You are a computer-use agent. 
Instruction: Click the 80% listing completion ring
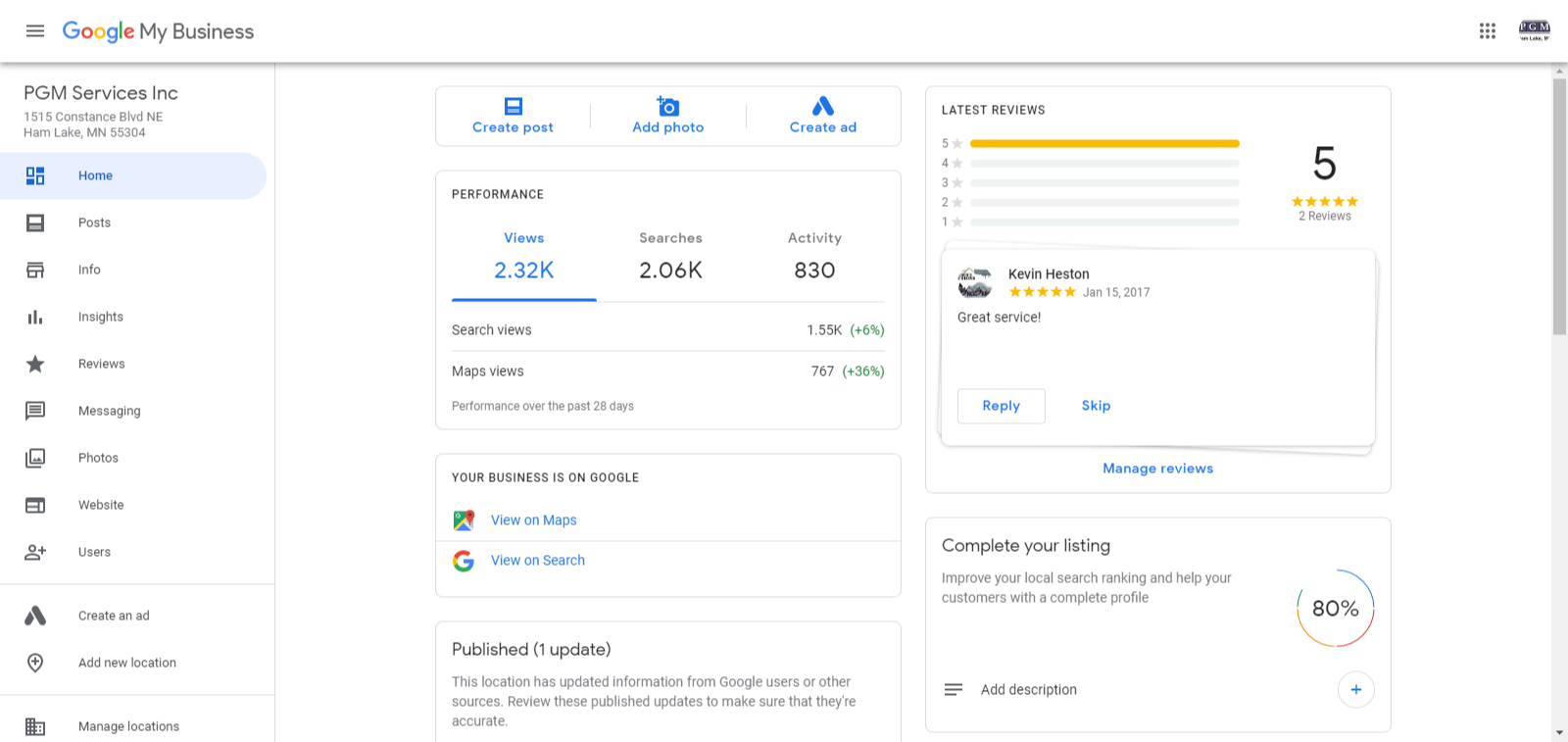pos(1336,609)
